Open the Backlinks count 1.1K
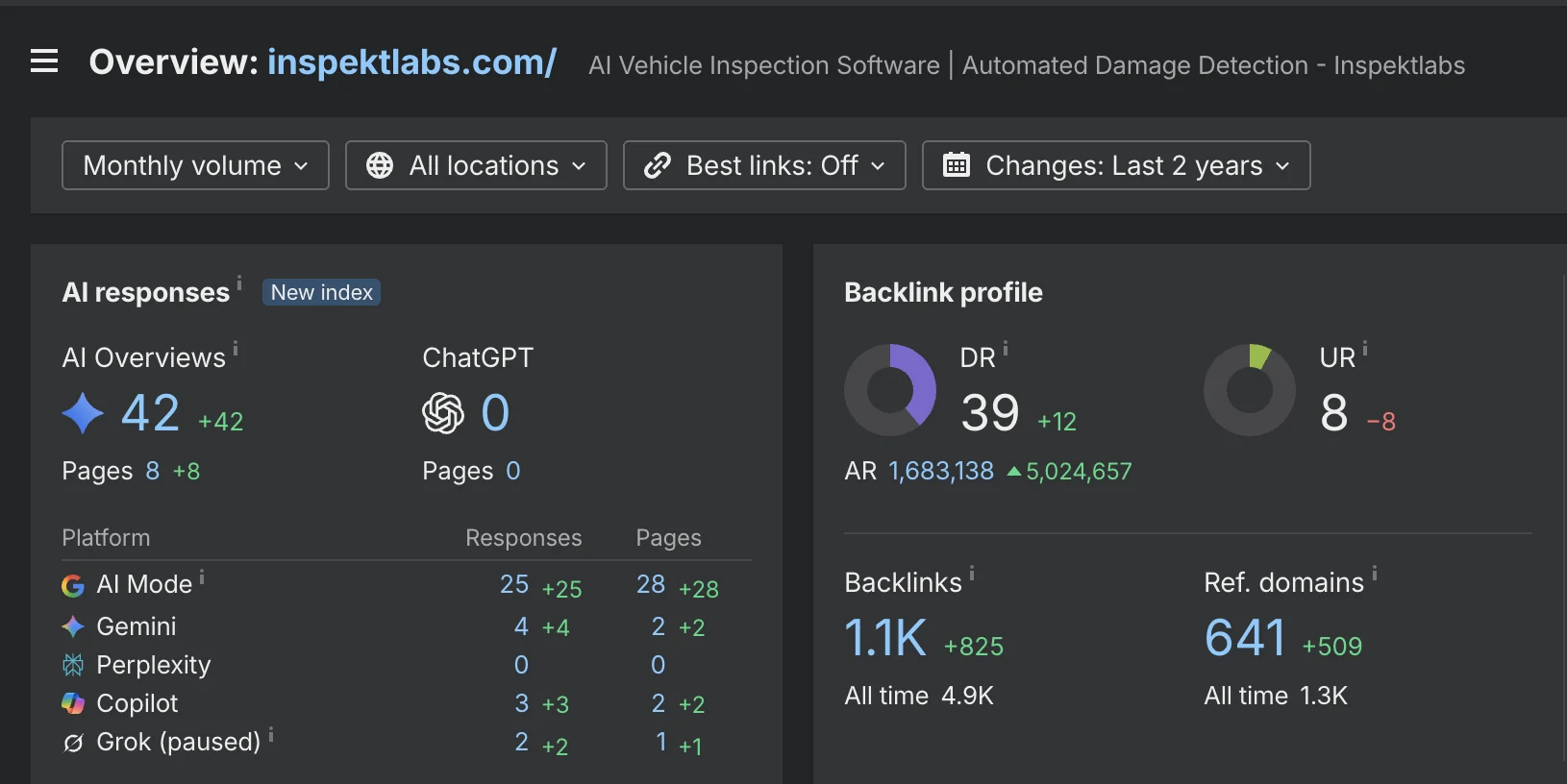 tap(885, 638)
